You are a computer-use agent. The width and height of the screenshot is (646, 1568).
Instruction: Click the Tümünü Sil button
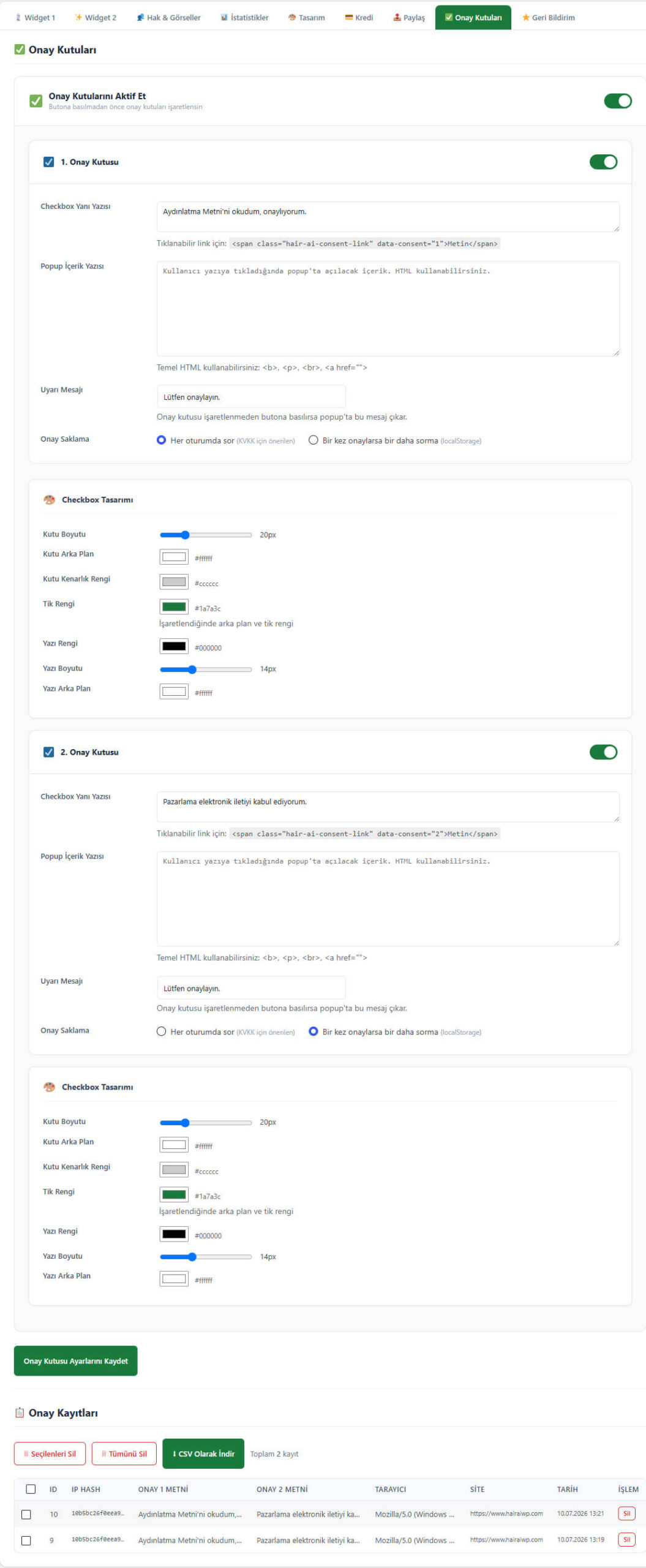(124, 1453)
